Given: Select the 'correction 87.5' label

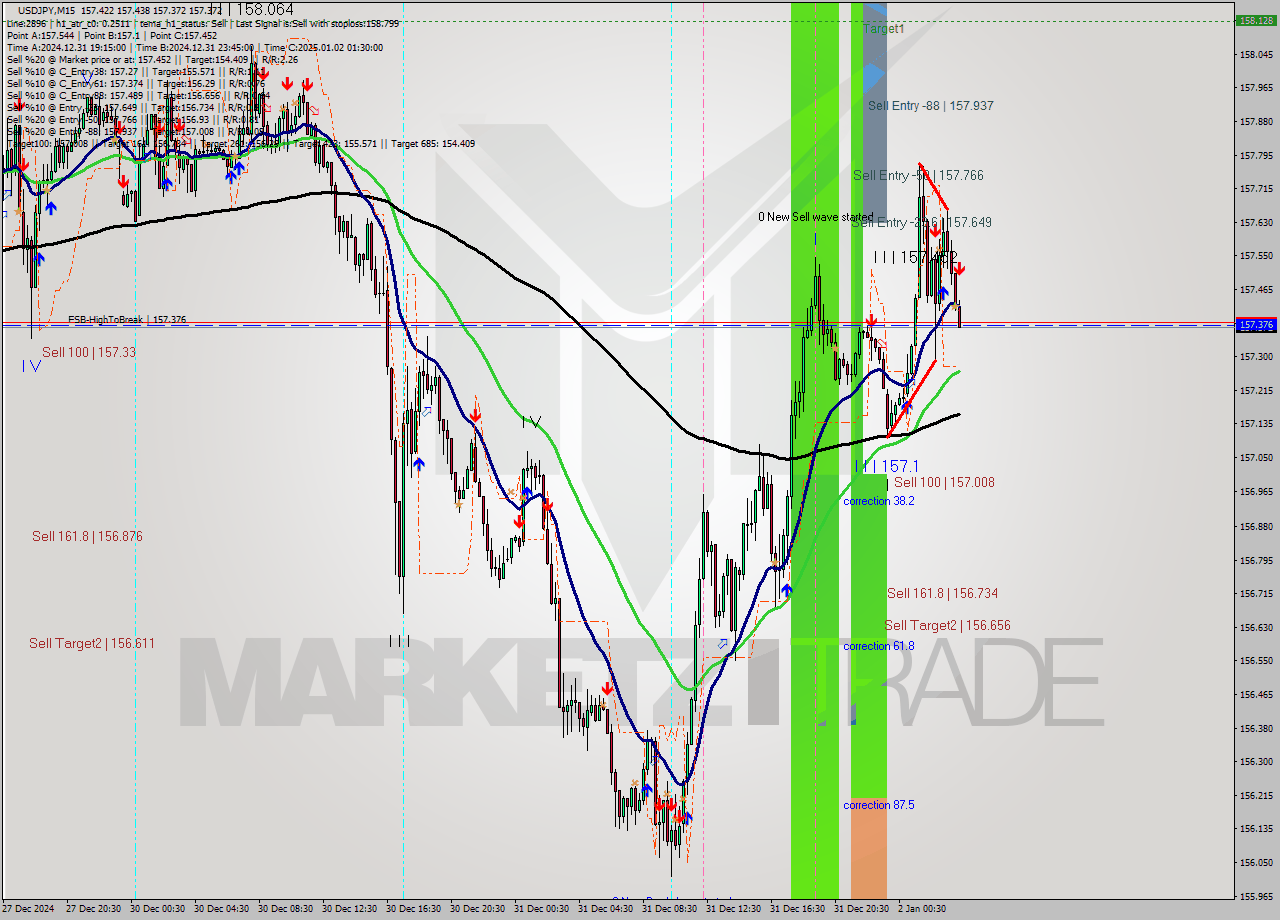Looking at the screenshot, I should point(878,805).
